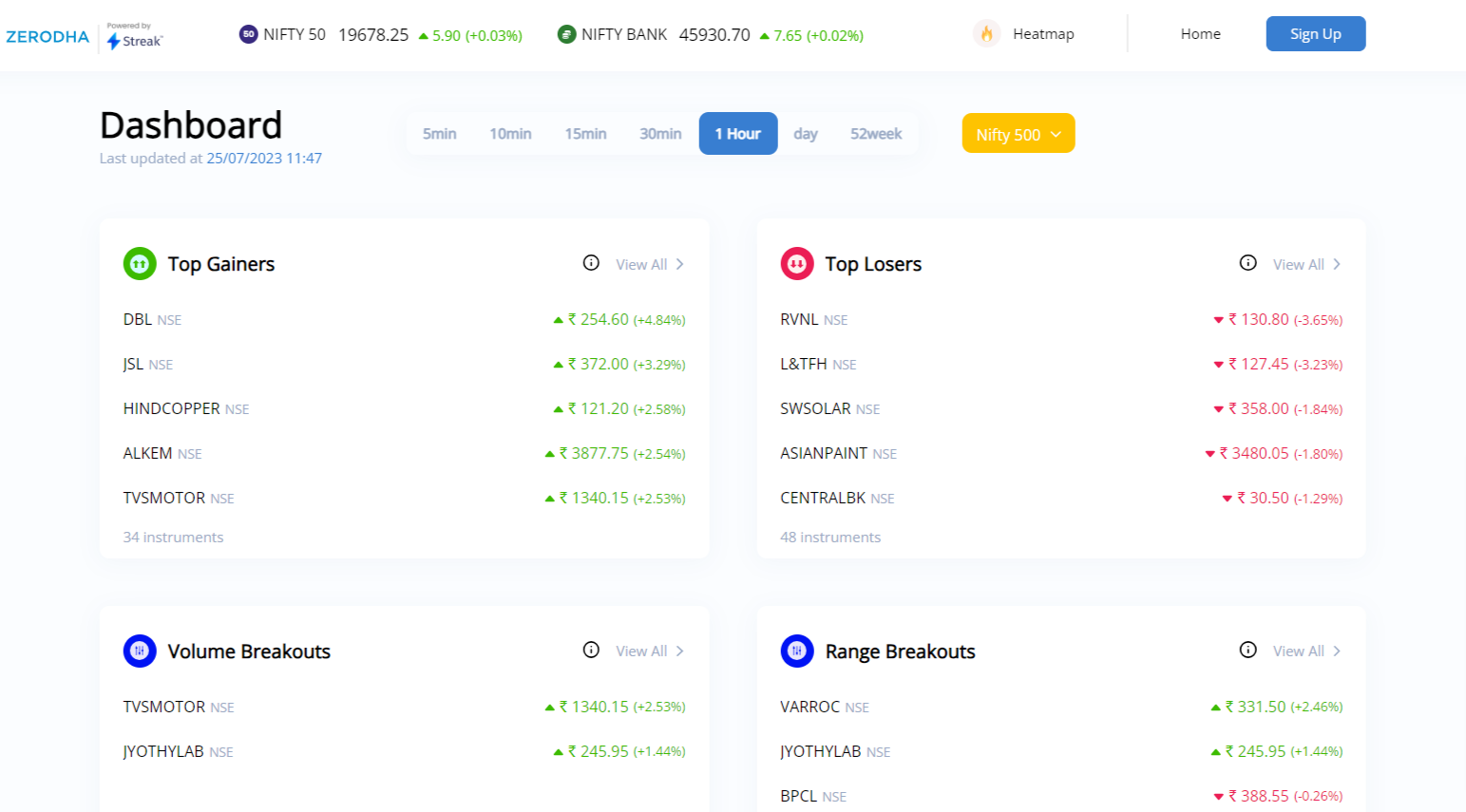Click the red Top Losers icon

coord(797,264)
